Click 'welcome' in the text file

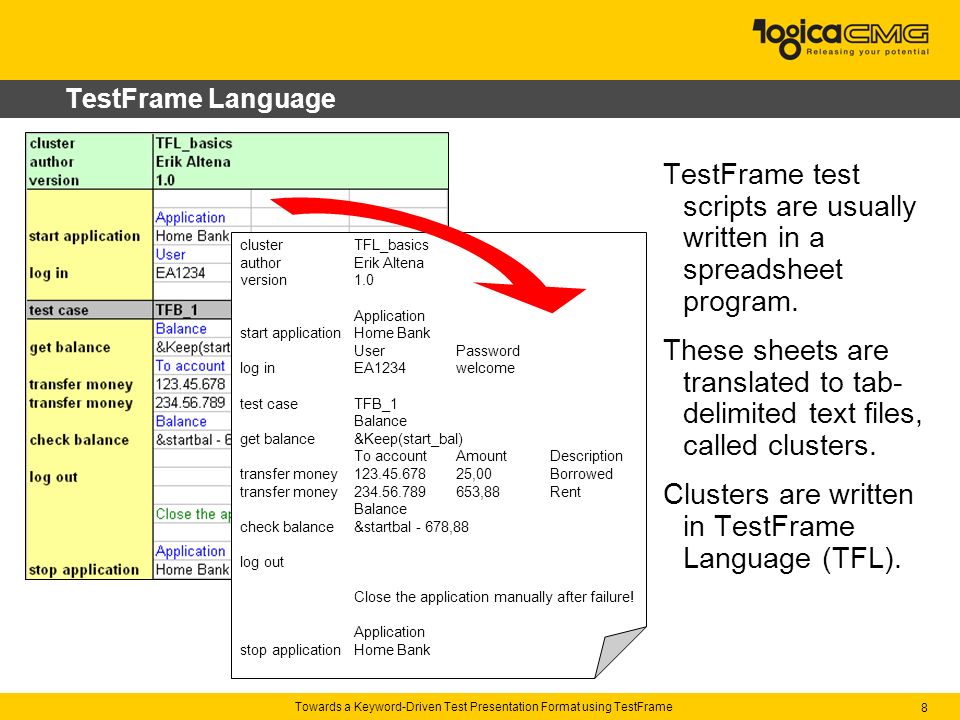[x=485, y=368]
